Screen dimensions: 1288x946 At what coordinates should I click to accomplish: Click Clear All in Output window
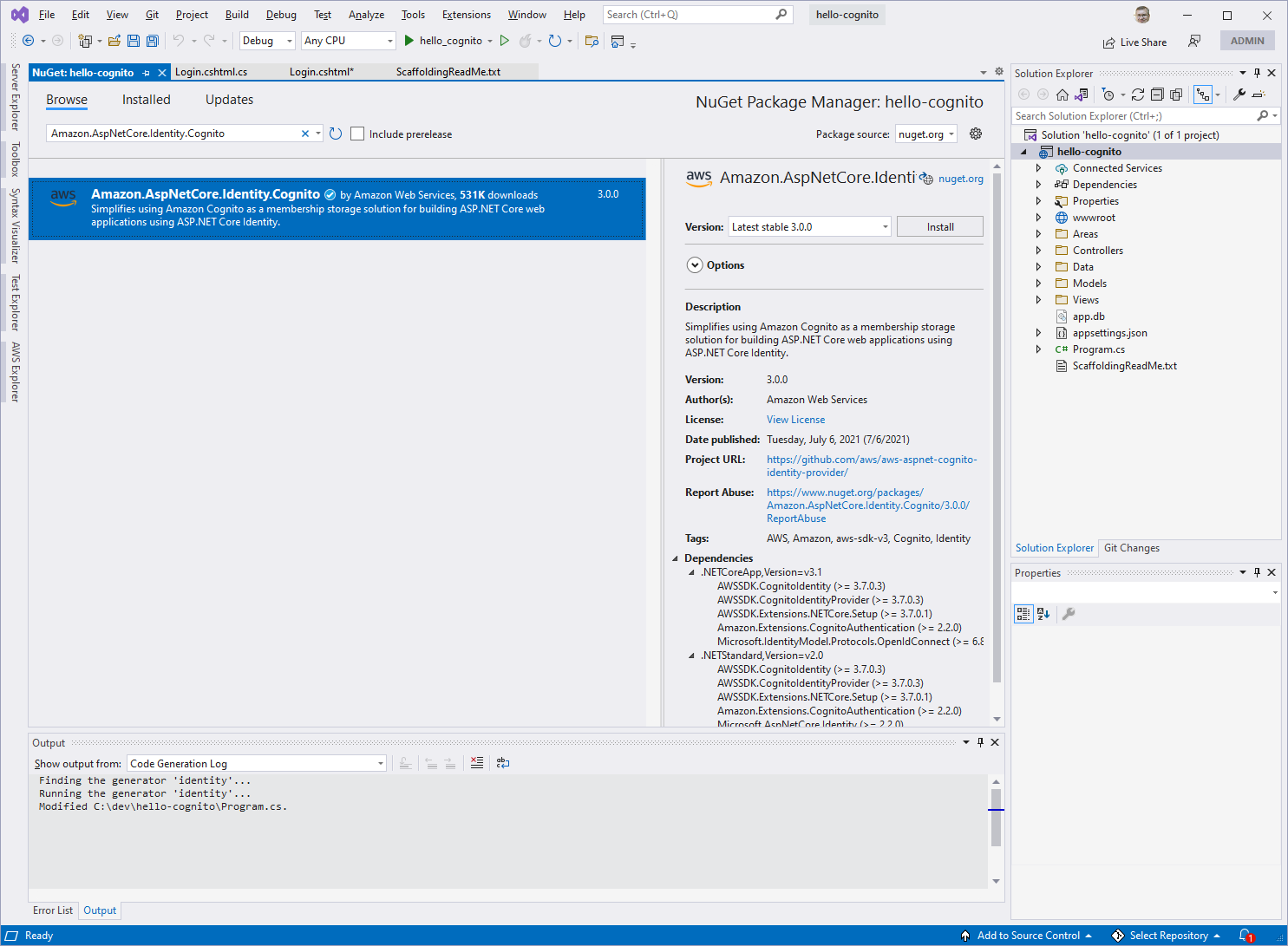(x=477, y=763)
